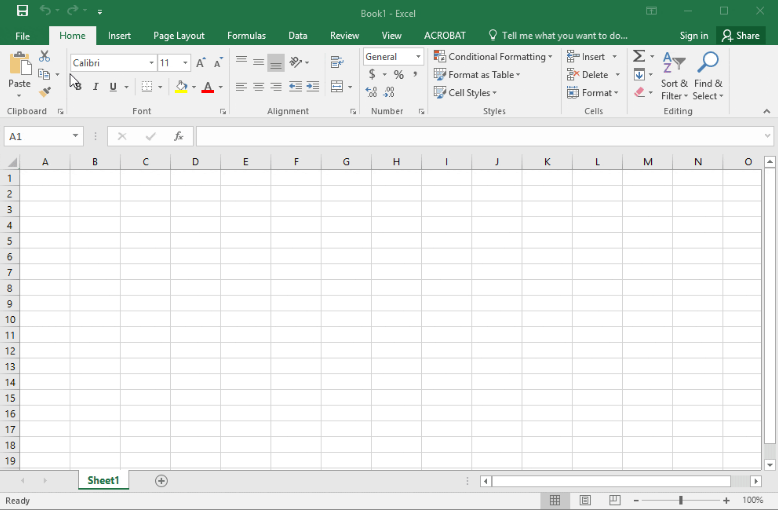Open the Calibri font name dropdown
This screenshot has height=510, width=778.
(x=151, y=63)
